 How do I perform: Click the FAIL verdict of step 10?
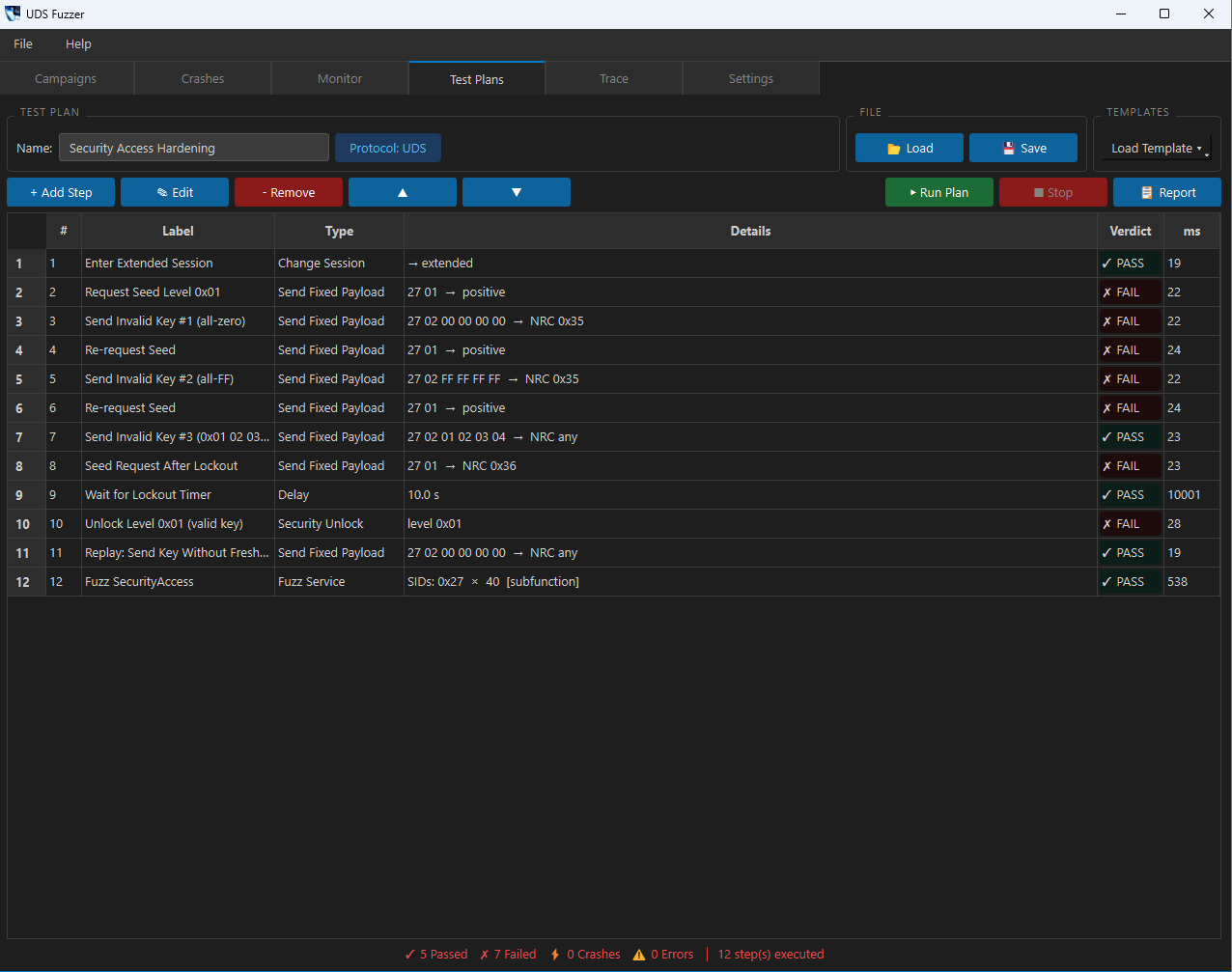1131,523
